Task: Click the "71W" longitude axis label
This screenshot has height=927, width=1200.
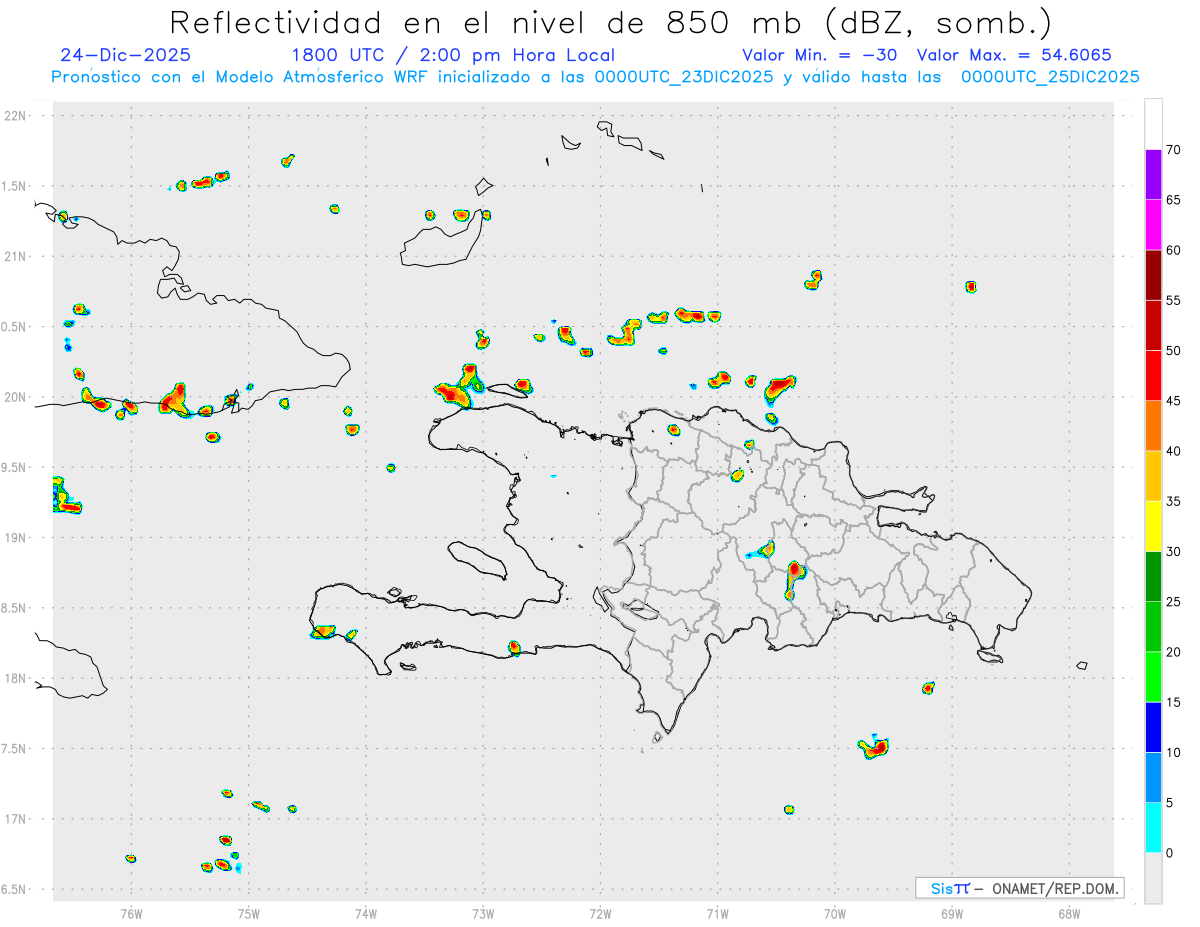Action: pyautogui.click(x=717, y=913)
